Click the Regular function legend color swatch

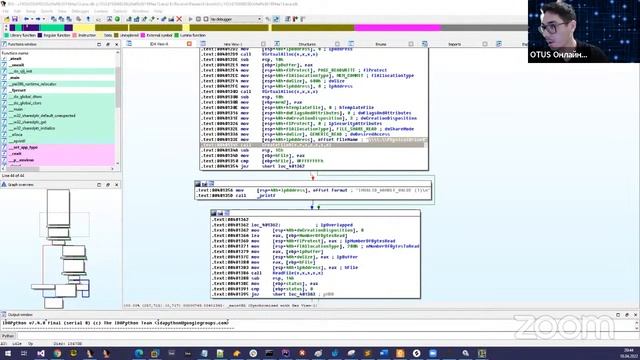click(x=40, y=36)
